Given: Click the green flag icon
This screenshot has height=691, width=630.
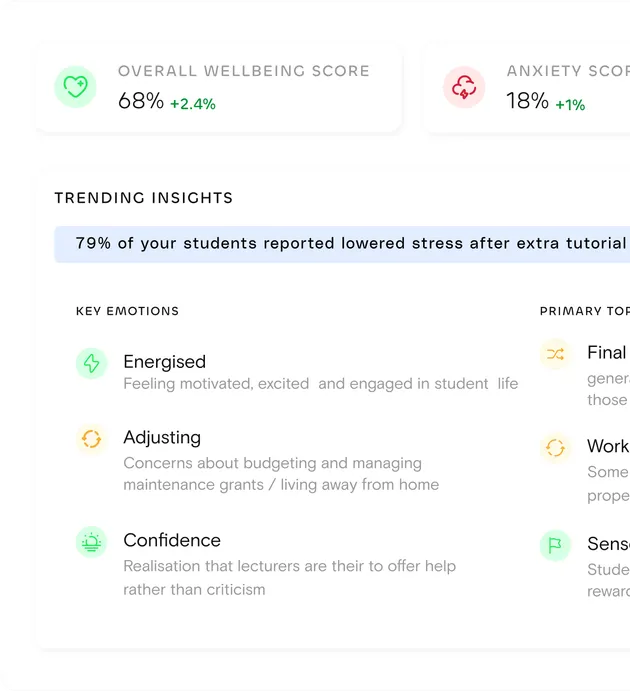Looking at the screenshot, I should [x=555, y=545].
